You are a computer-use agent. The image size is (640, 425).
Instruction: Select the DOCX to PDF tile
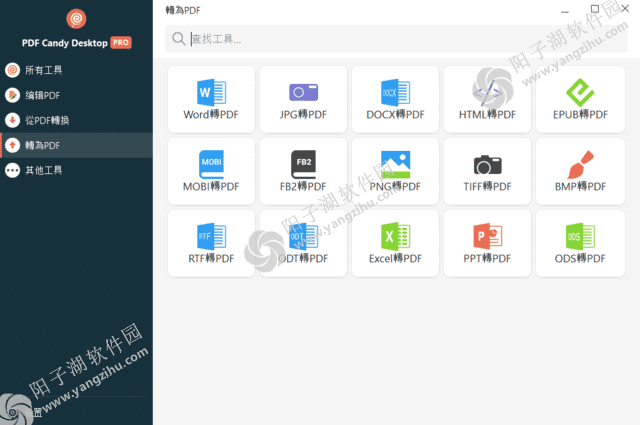point(395,99)
